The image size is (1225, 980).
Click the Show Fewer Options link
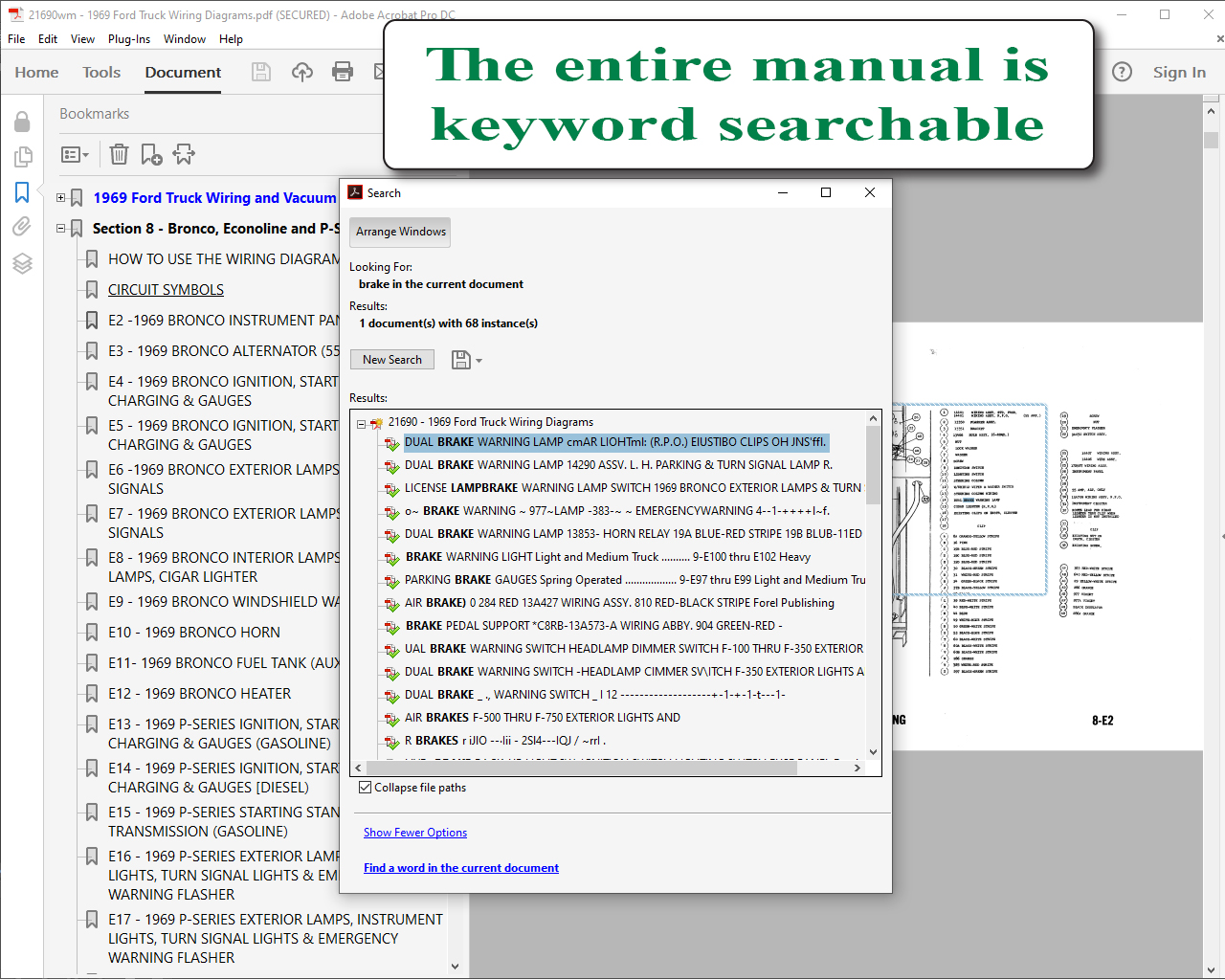pyautogui.click(x=415, y=833)
